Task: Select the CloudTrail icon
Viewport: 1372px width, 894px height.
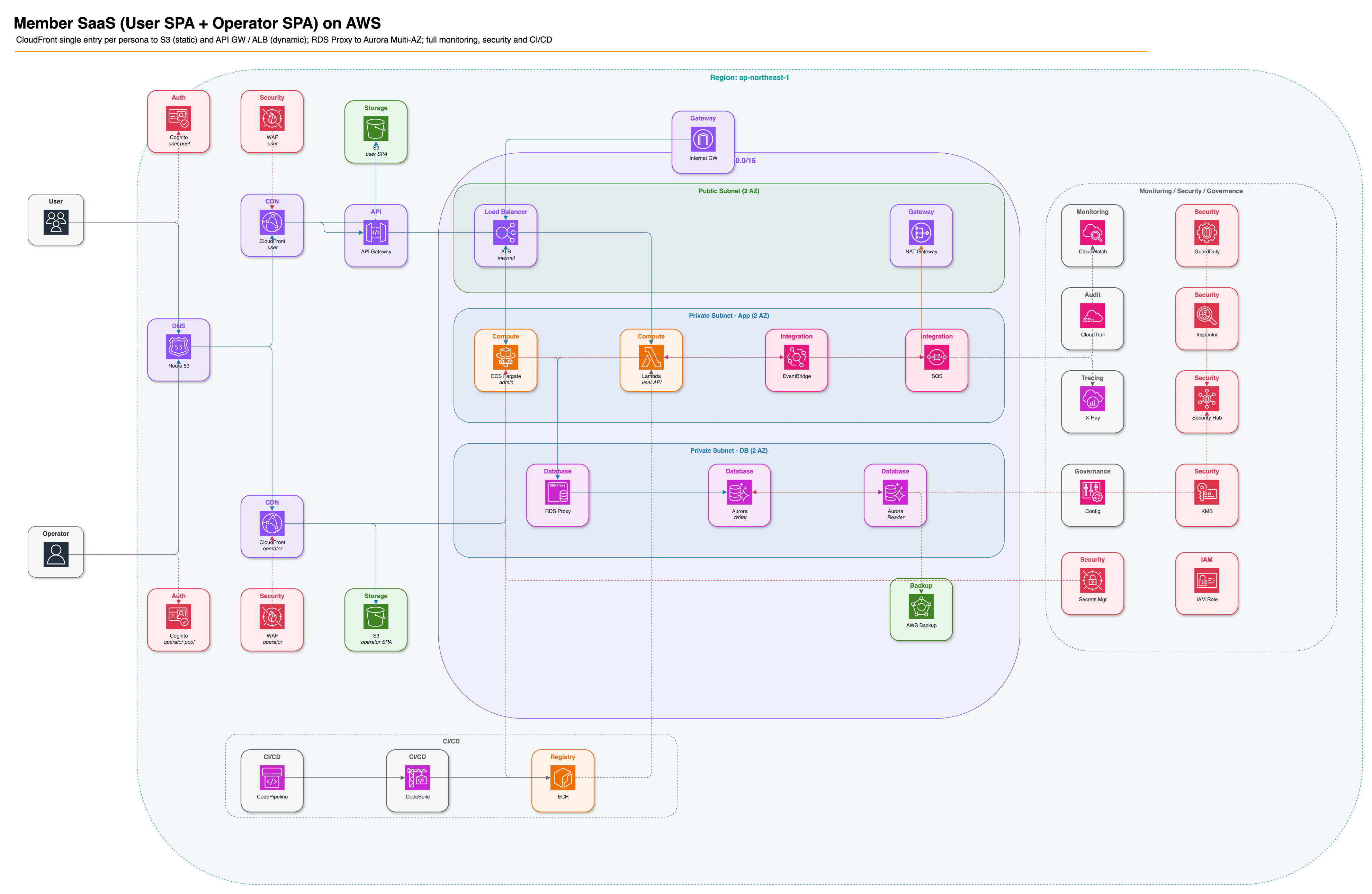Action: tap(1092, 315)
